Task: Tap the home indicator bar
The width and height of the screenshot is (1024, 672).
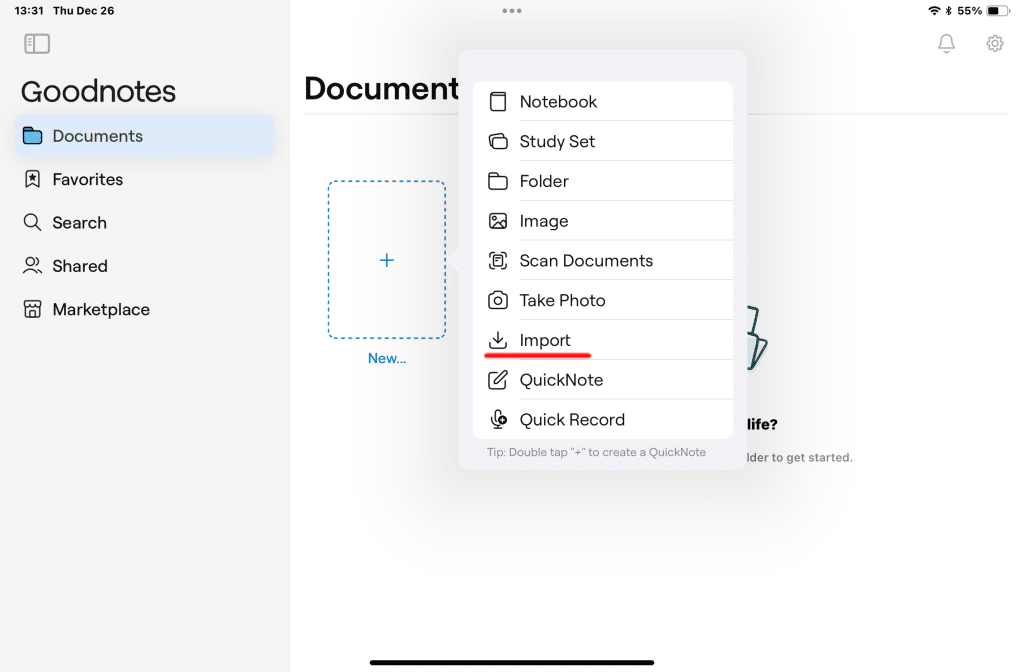Action: 512,662
